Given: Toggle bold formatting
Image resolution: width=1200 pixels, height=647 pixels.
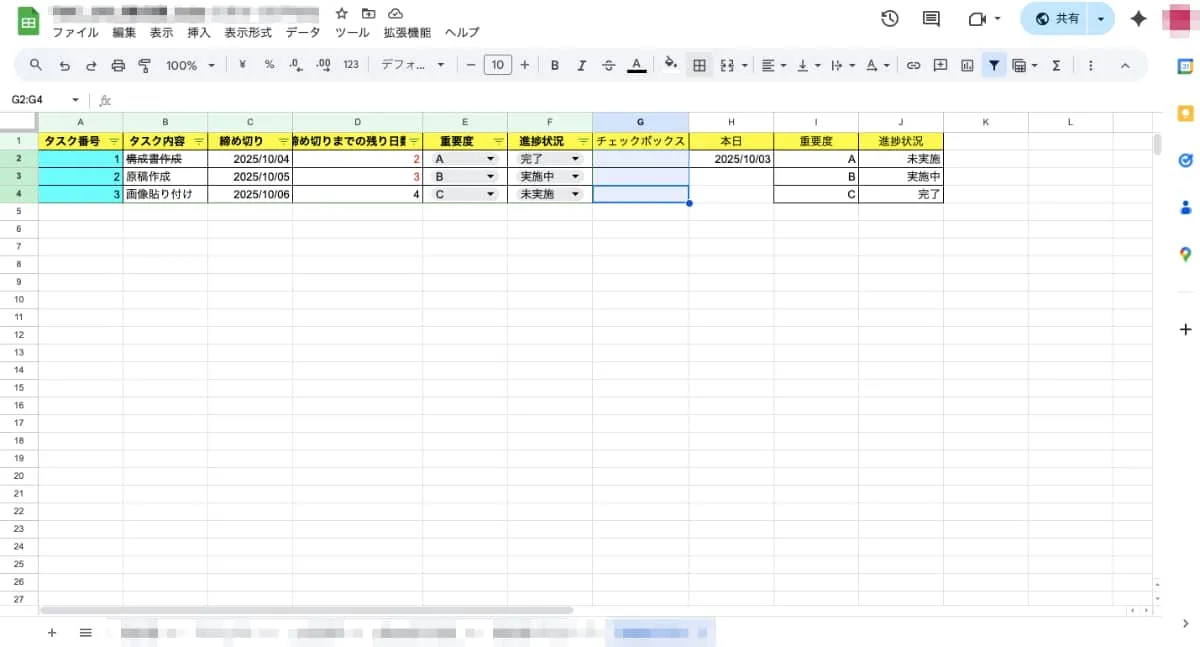Looking at the screenshot, I should click(x=554, y=65).
